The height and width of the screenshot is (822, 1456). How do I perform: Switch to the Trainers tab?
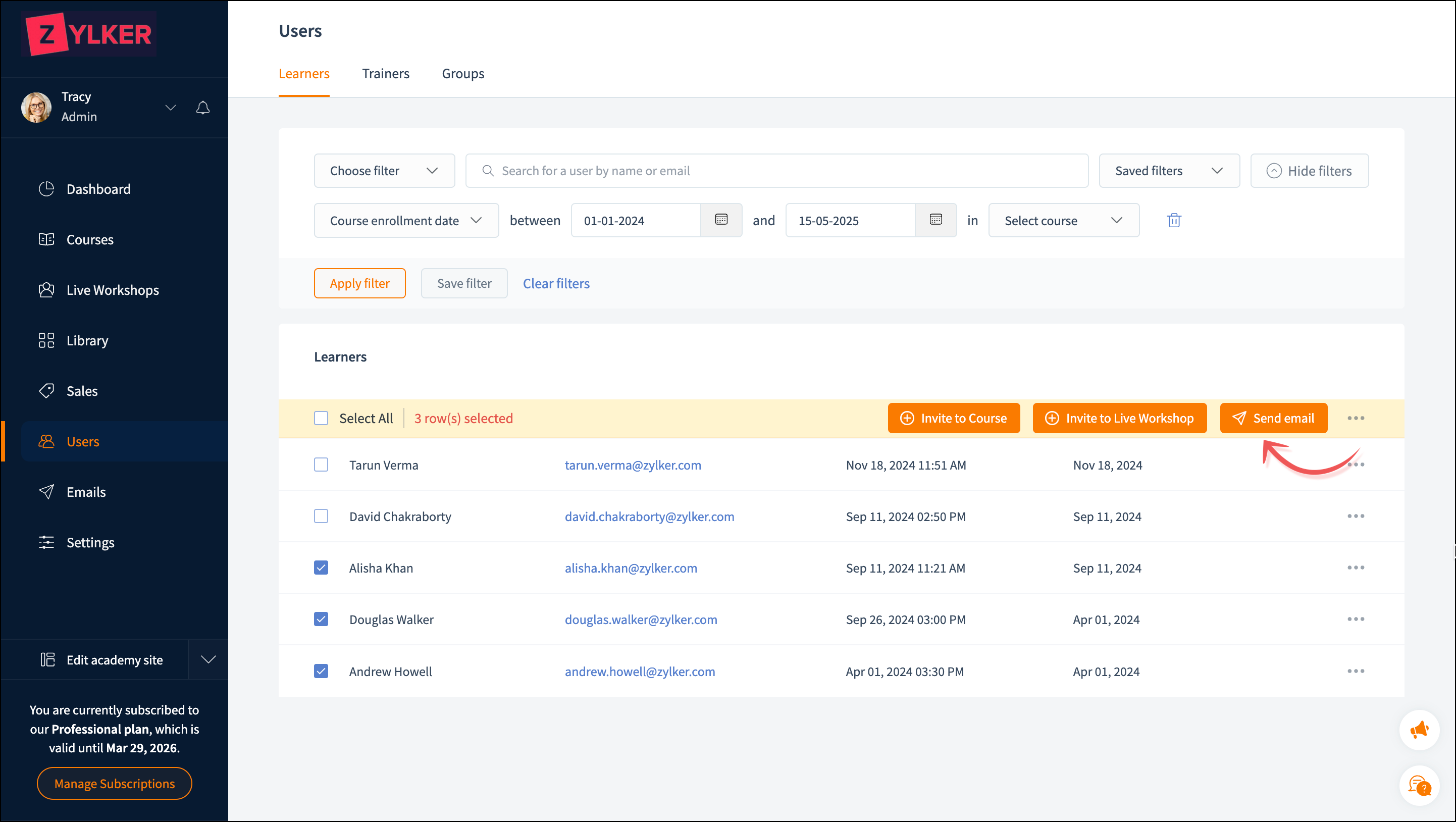(386, 74)
